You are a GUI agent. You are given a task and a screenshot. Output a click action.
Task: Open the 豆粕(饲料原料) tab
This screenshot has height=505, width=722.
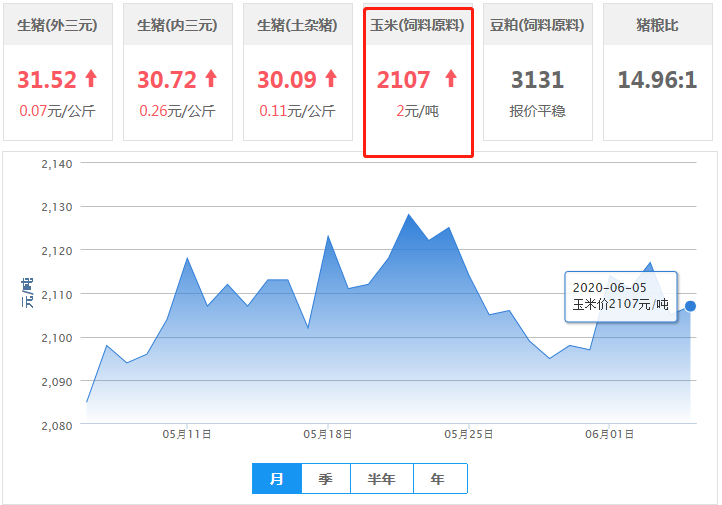click(538, 25)
